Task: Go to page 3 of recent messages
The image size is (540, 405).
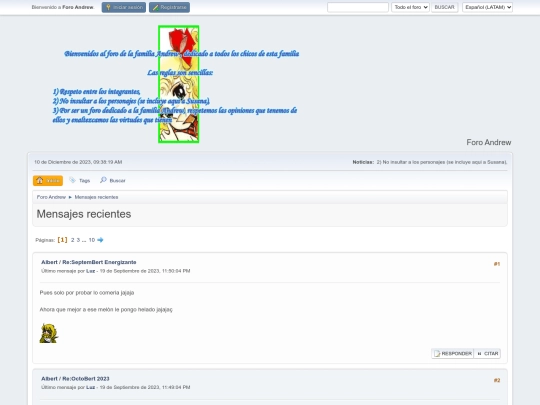Action: pyautogui.click(x=78, y=240)
